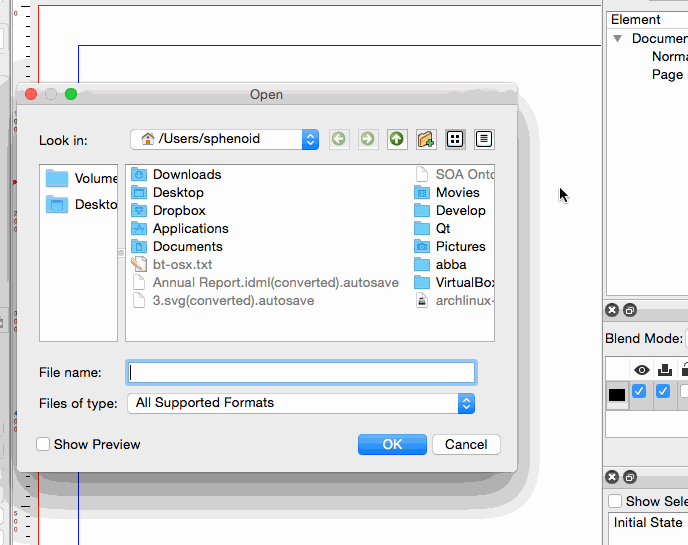Screen dimensions: 688x545
Task: Toggle the layer visibility checkbox under the eye
Action: tap(639, 392)
